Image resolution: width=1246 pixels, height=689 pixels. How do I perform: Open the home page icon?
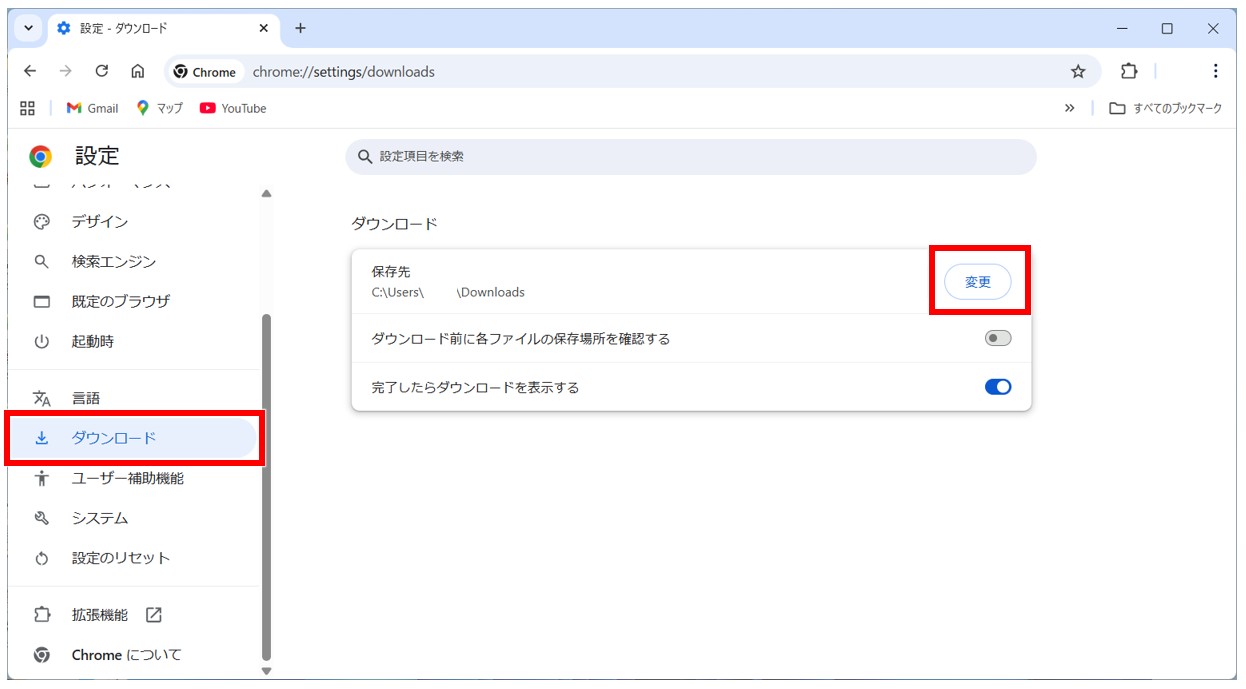pyautogui.click(x=139, y=71)
